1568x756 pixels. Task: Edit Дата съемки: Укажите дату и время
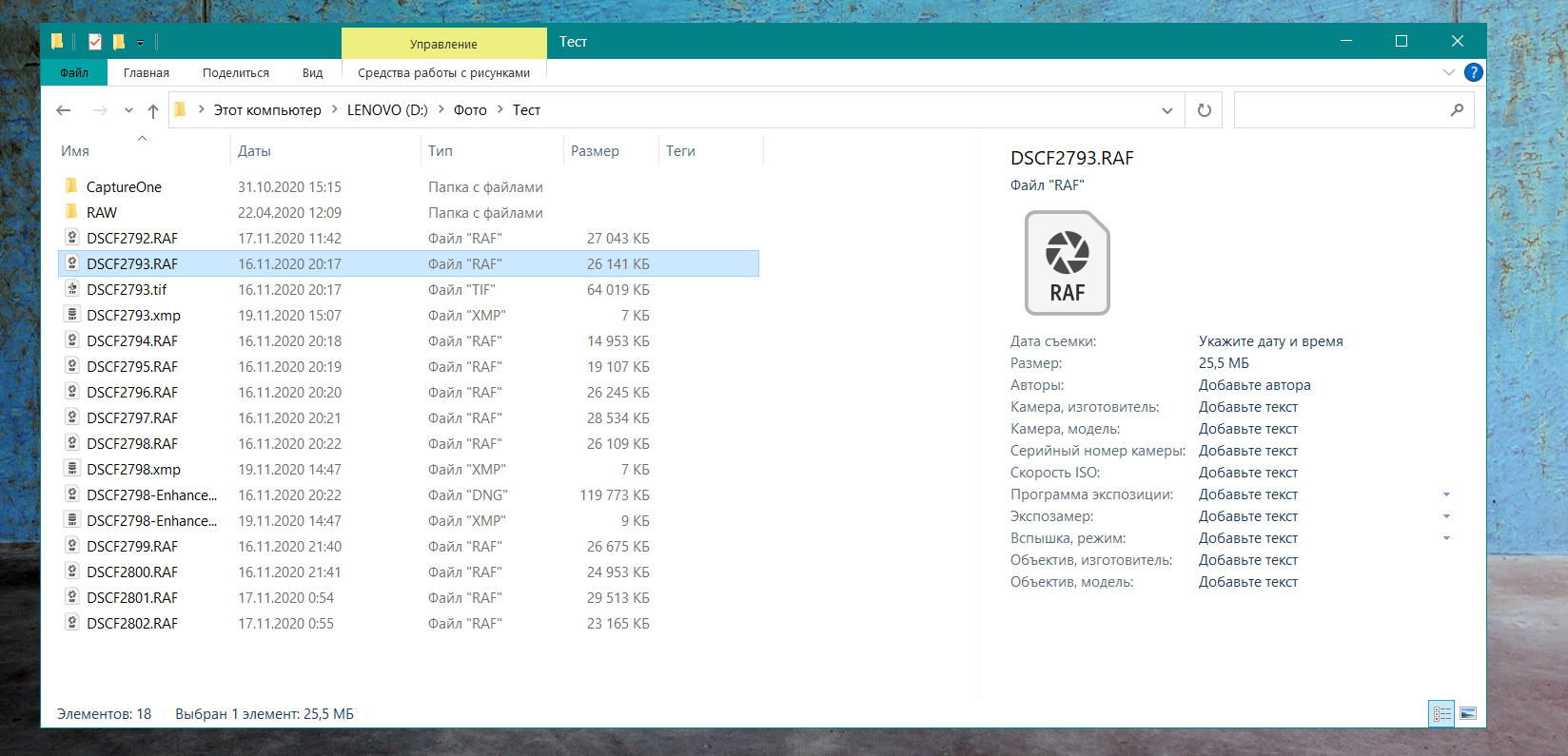1270,341
